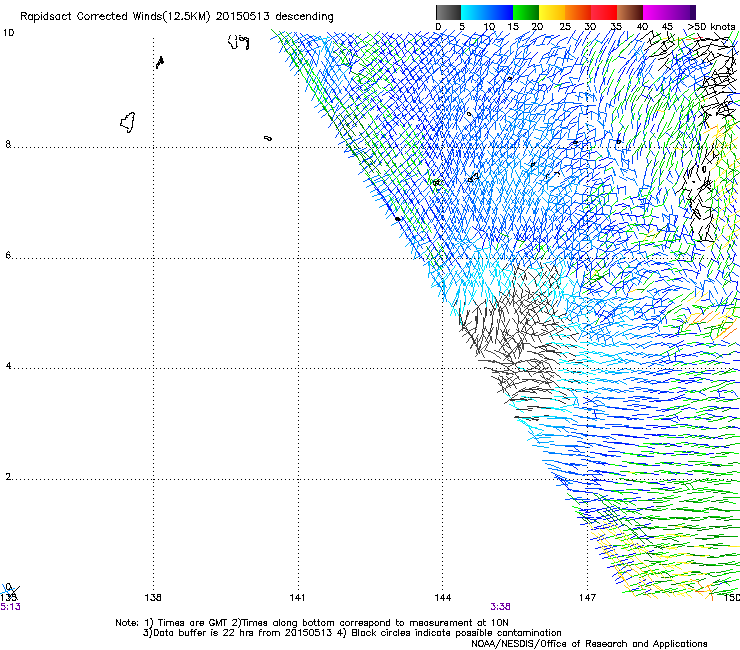Click the latitude label '10'
Viewport: 740px width, 650px height.
[x=8, y=33]
